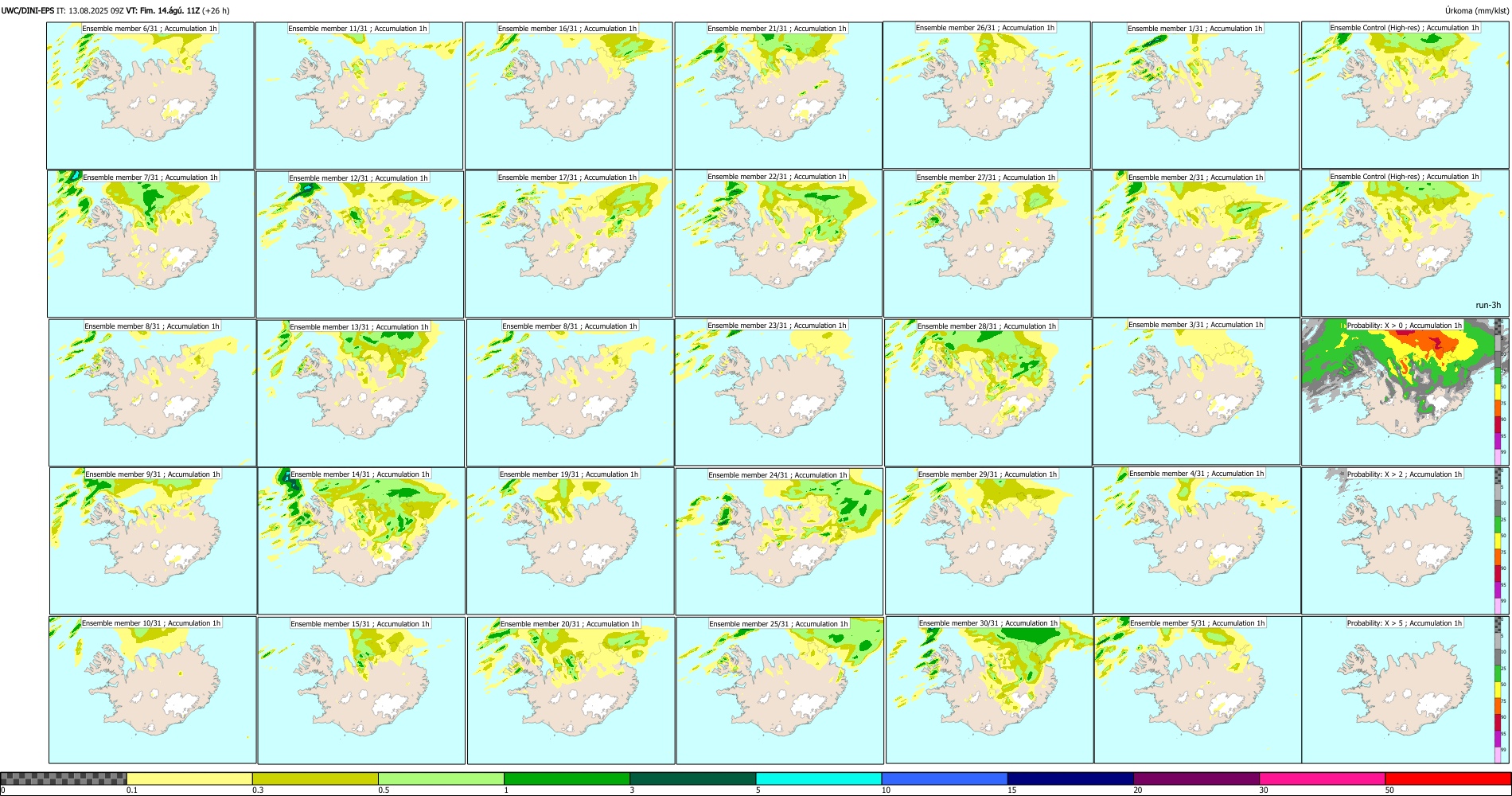Select the Ensemble member 3/31 map
The image size is (1512, 796).
coord(1196,391)
